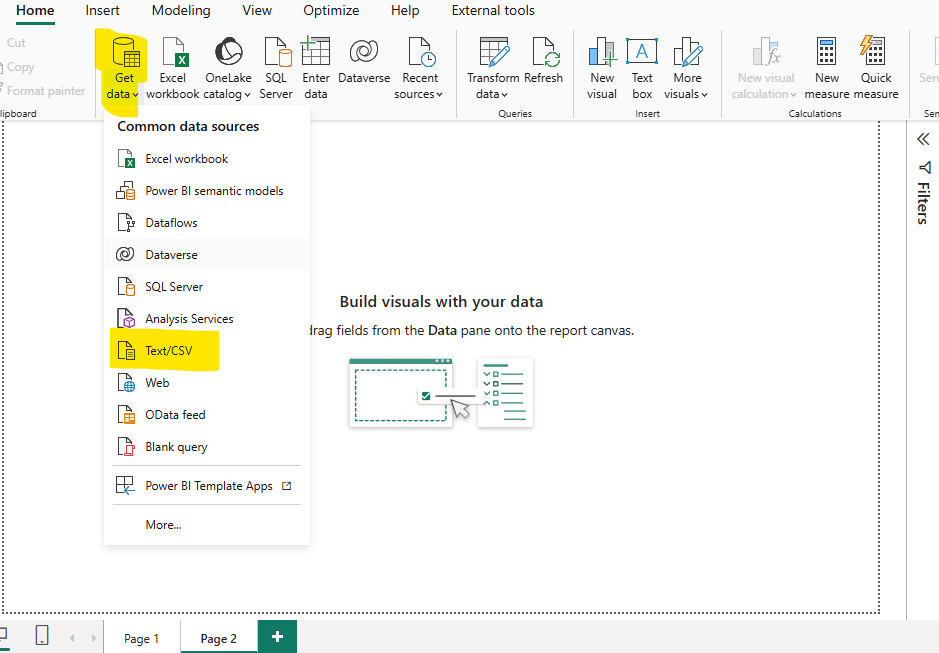Click the New visual icon
The image size is (939, 653).
602,52
